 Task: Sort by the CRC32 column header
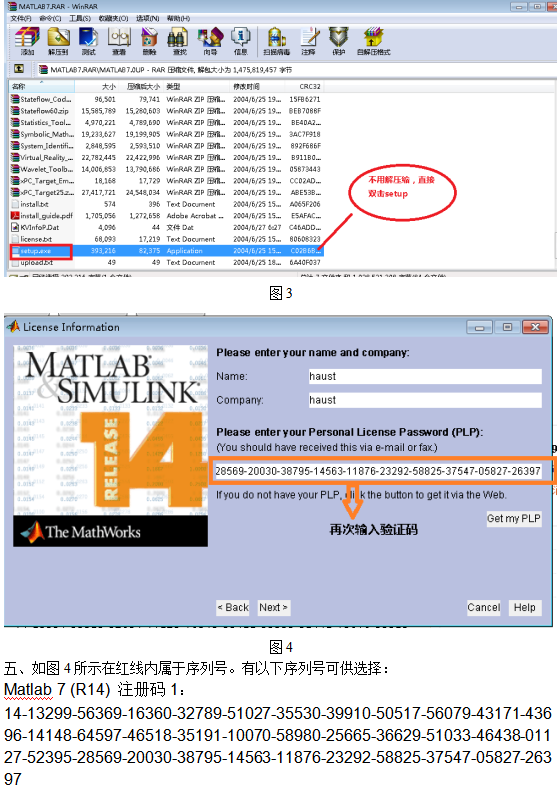pos(305,86)
